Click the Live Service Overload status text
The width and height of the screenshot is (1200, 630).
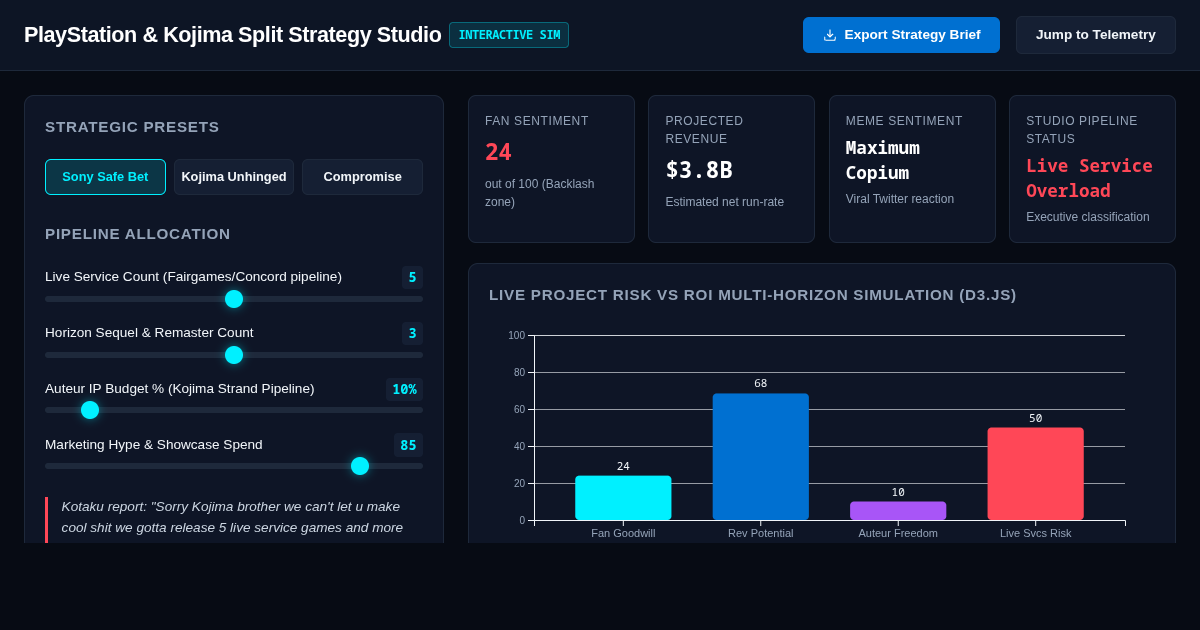coord(1089,178)
